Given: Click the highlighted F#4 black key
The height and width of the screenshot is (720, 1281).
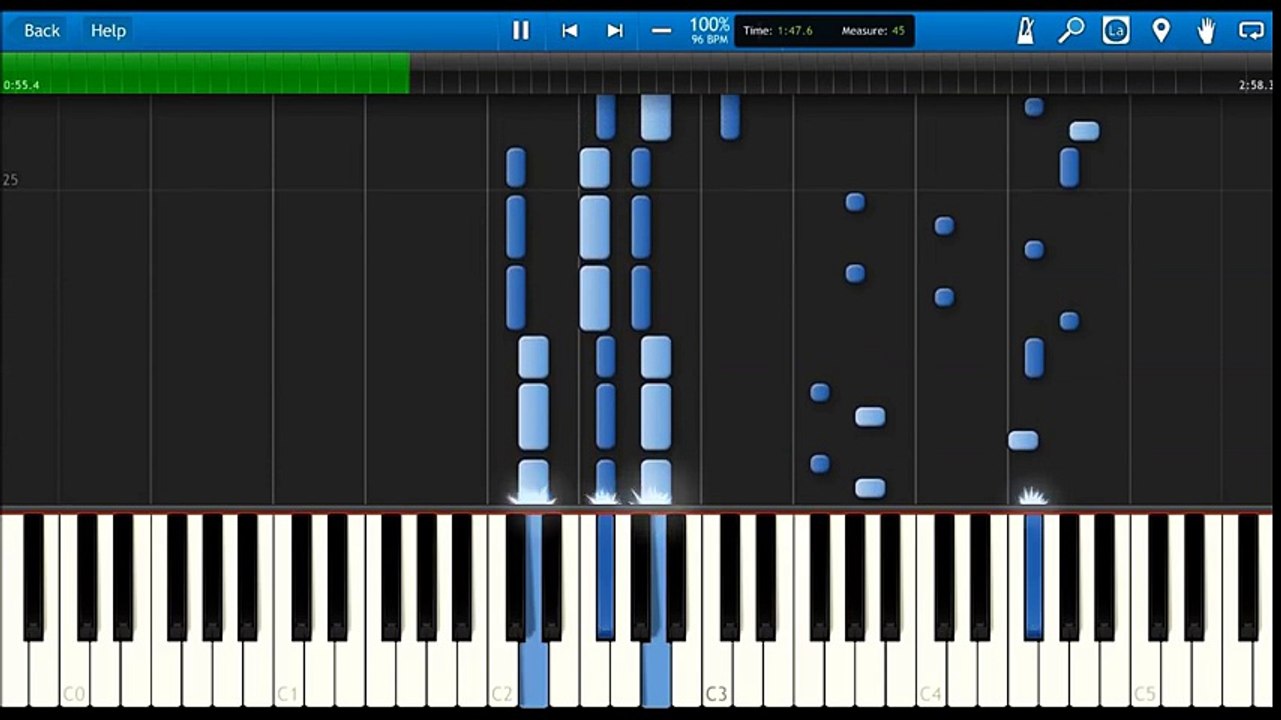Looking at the screenshot, I should [1033, 575].
